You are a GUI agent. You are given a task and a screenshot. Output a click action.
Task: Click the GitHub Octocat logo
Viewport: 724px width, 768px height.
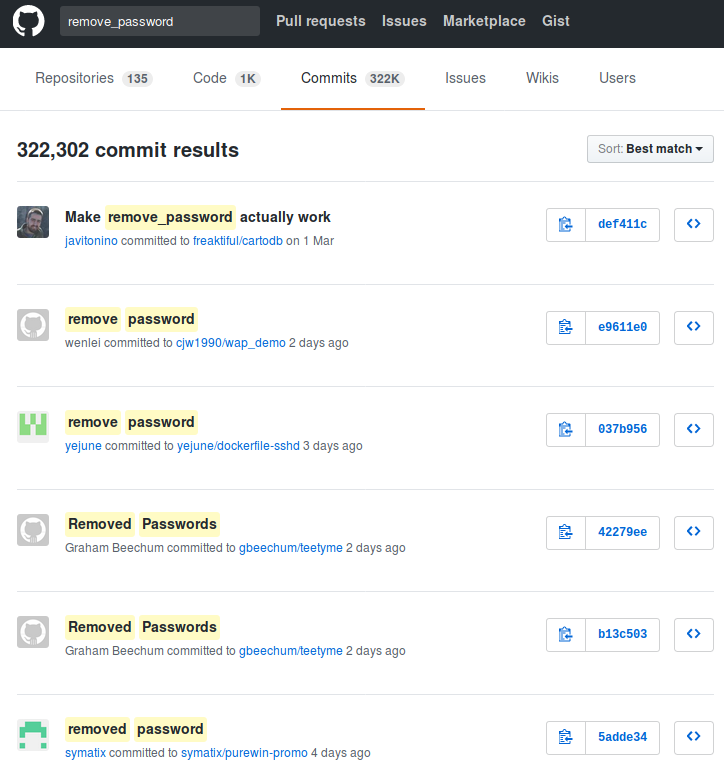pos(28,22)
